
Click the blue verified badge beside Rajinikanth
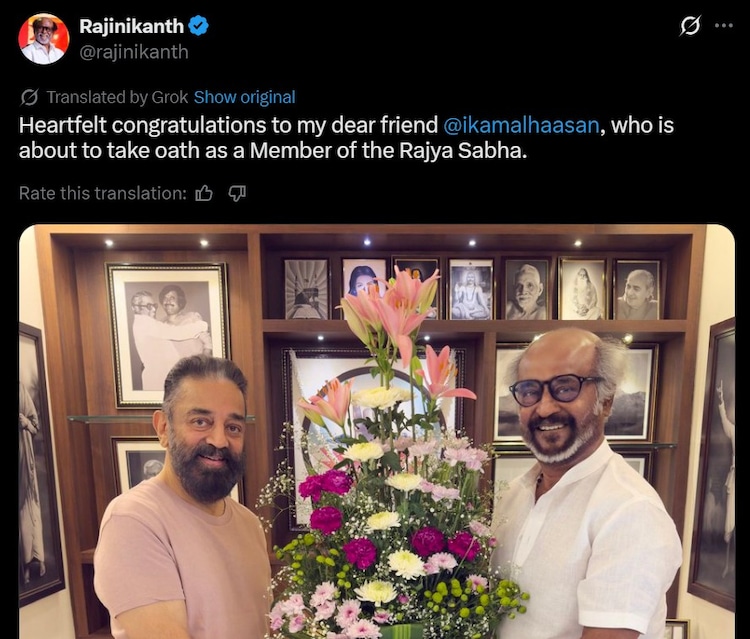[198, 26]
